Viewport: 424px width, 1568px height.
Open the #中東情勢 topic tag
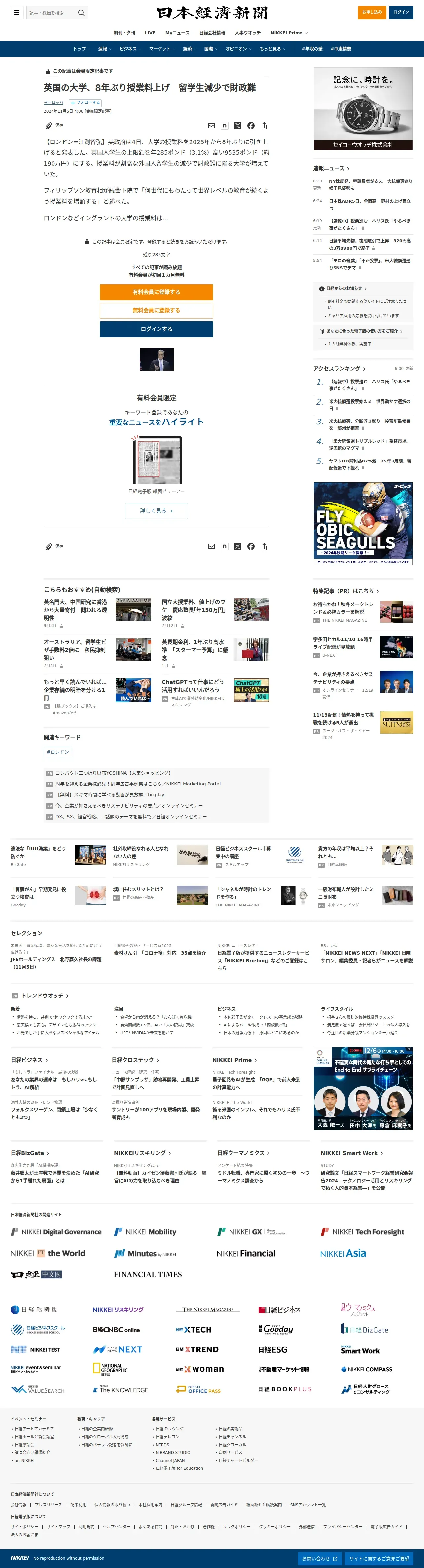[x=341, y=49]
